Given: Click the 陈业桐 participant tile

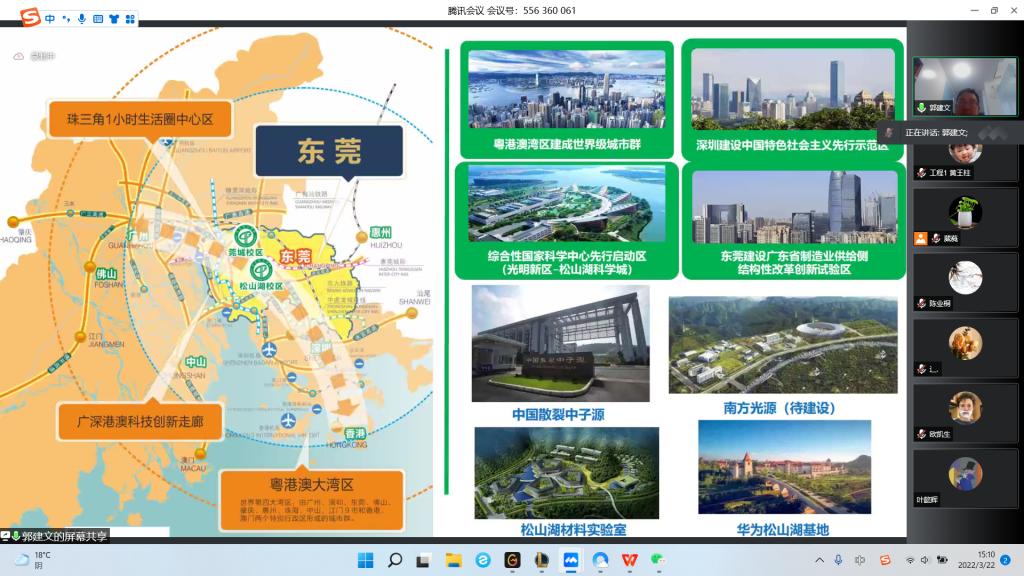Looking at the screenshot, I should point(964,281).
